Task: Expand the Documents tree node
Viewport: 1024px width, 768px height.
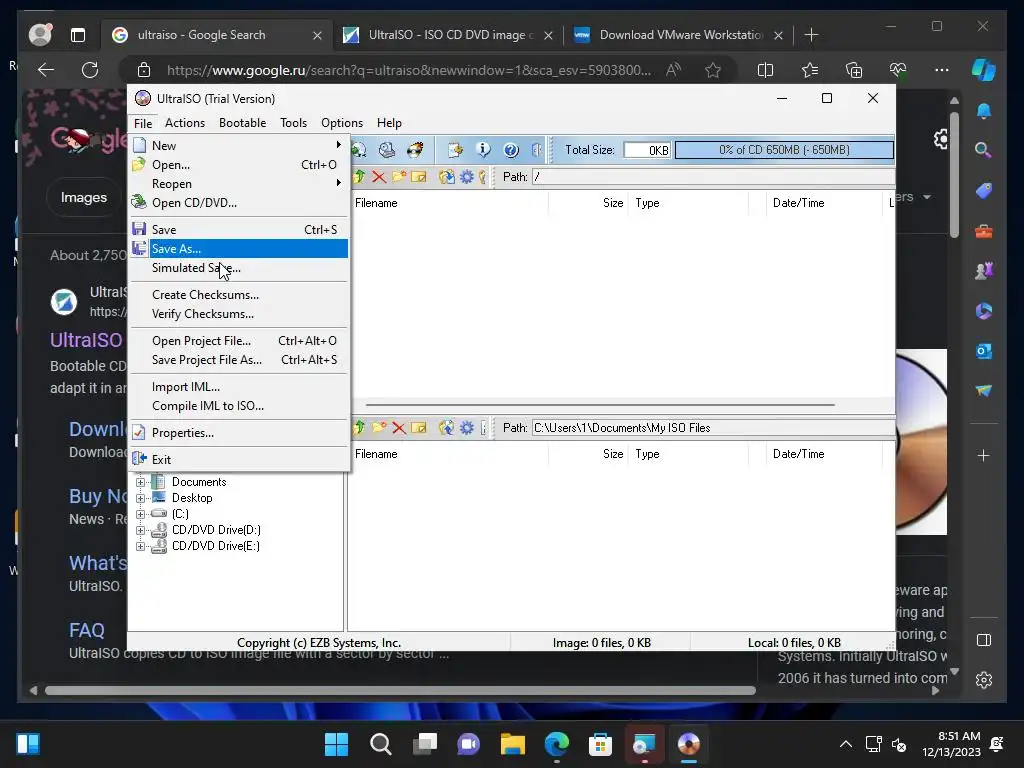Action: click(x=140, y=483)
